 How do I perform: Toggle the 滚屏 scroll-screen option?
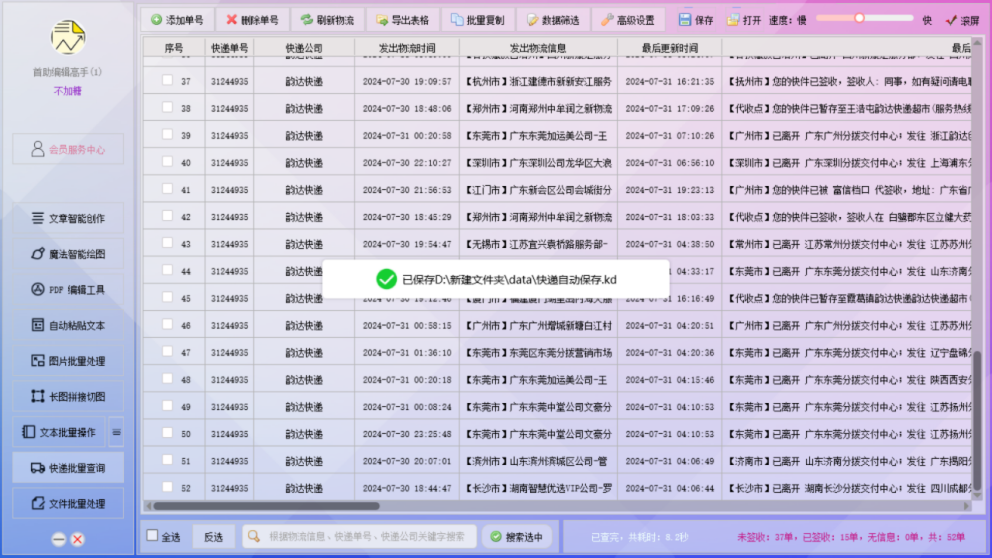coord(962,20)
